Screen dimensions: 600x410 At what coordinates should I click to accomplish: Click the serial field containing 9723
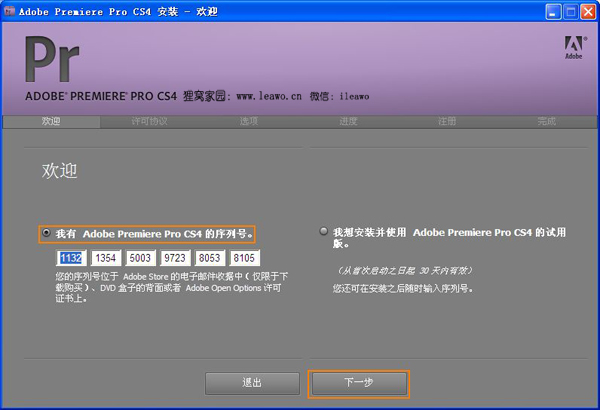click(x=175, y=258)
